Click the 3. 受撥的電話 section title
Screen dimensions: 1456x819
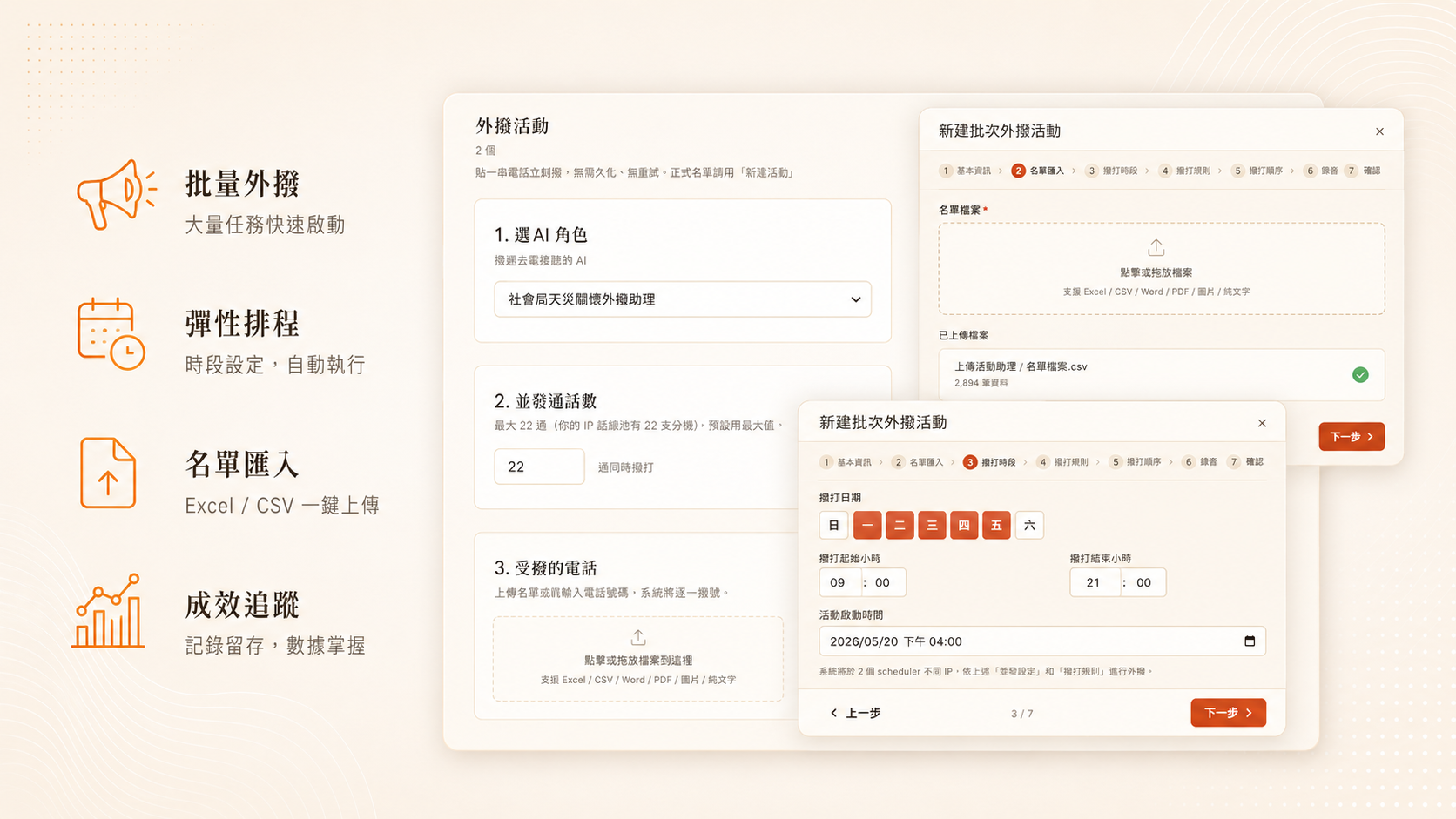pos(545,568)
